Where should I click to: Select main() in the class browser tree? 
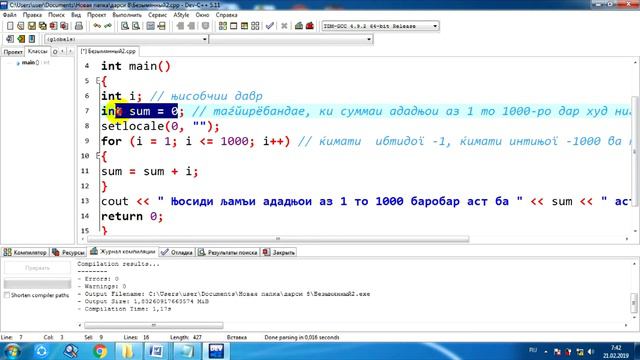point(32,62)
